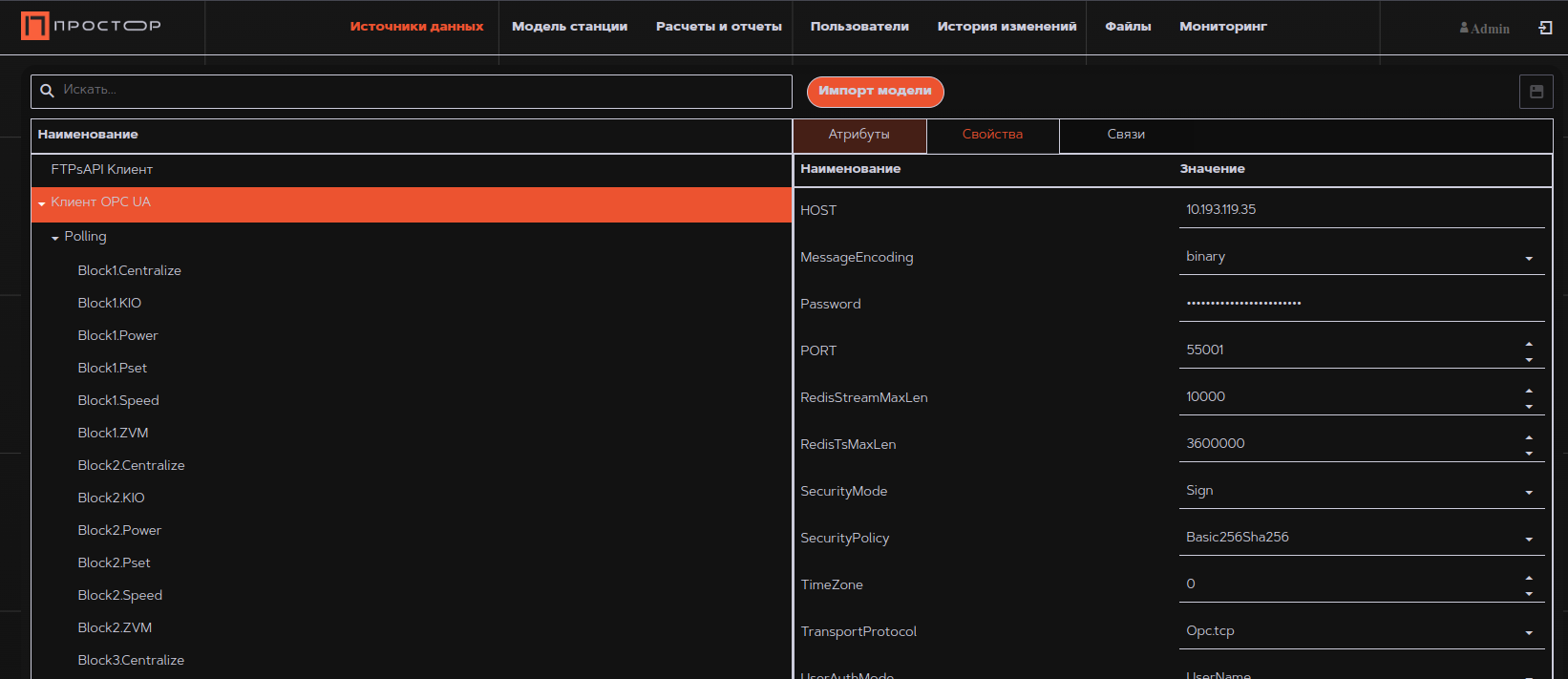The image size is (1568, 679).
Task: Click the search magnifier icon
Action: tap(47, 91)
